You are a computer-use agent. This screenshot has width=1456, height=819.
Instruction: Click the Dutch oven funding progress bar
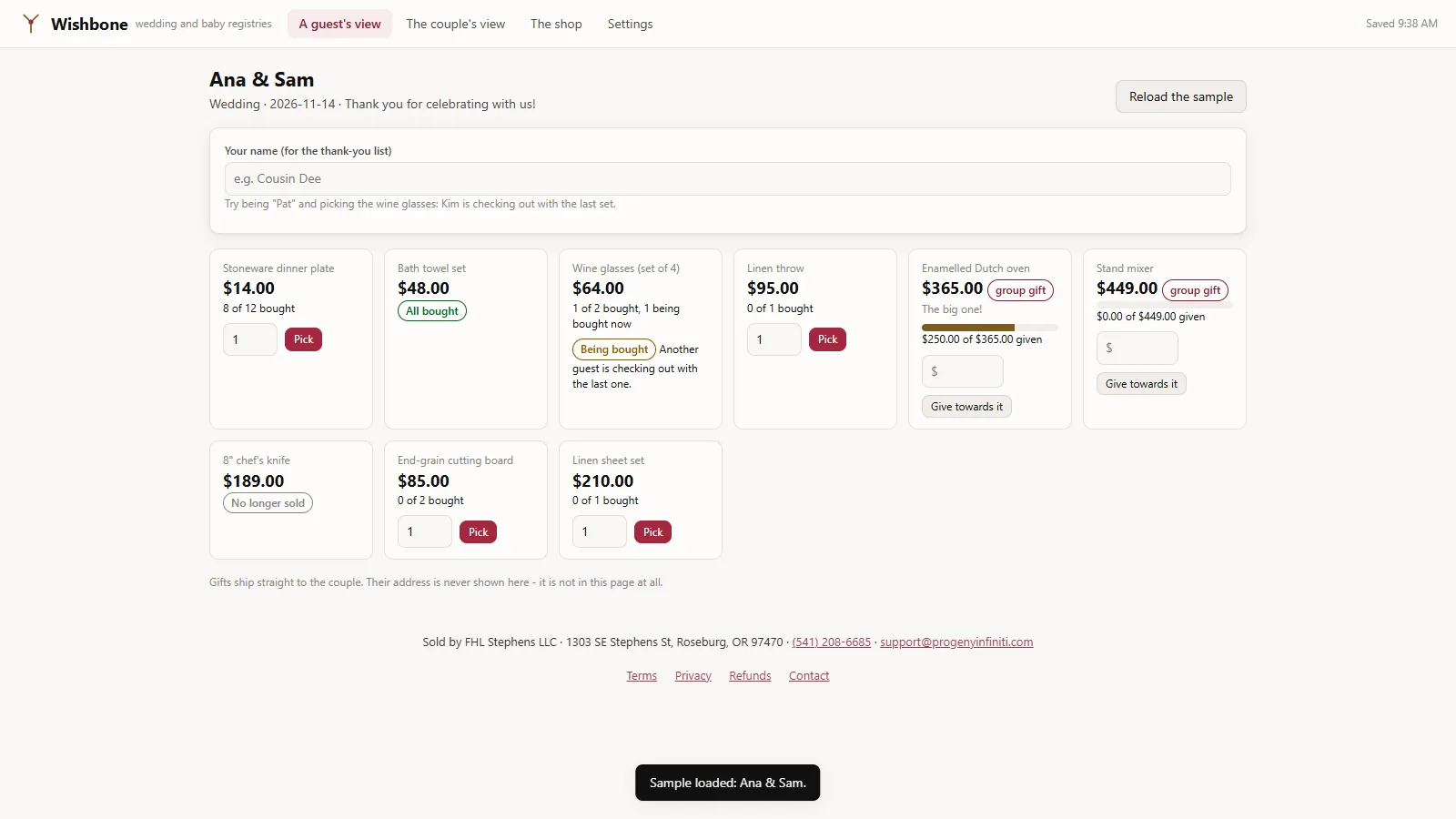(990, 328)
